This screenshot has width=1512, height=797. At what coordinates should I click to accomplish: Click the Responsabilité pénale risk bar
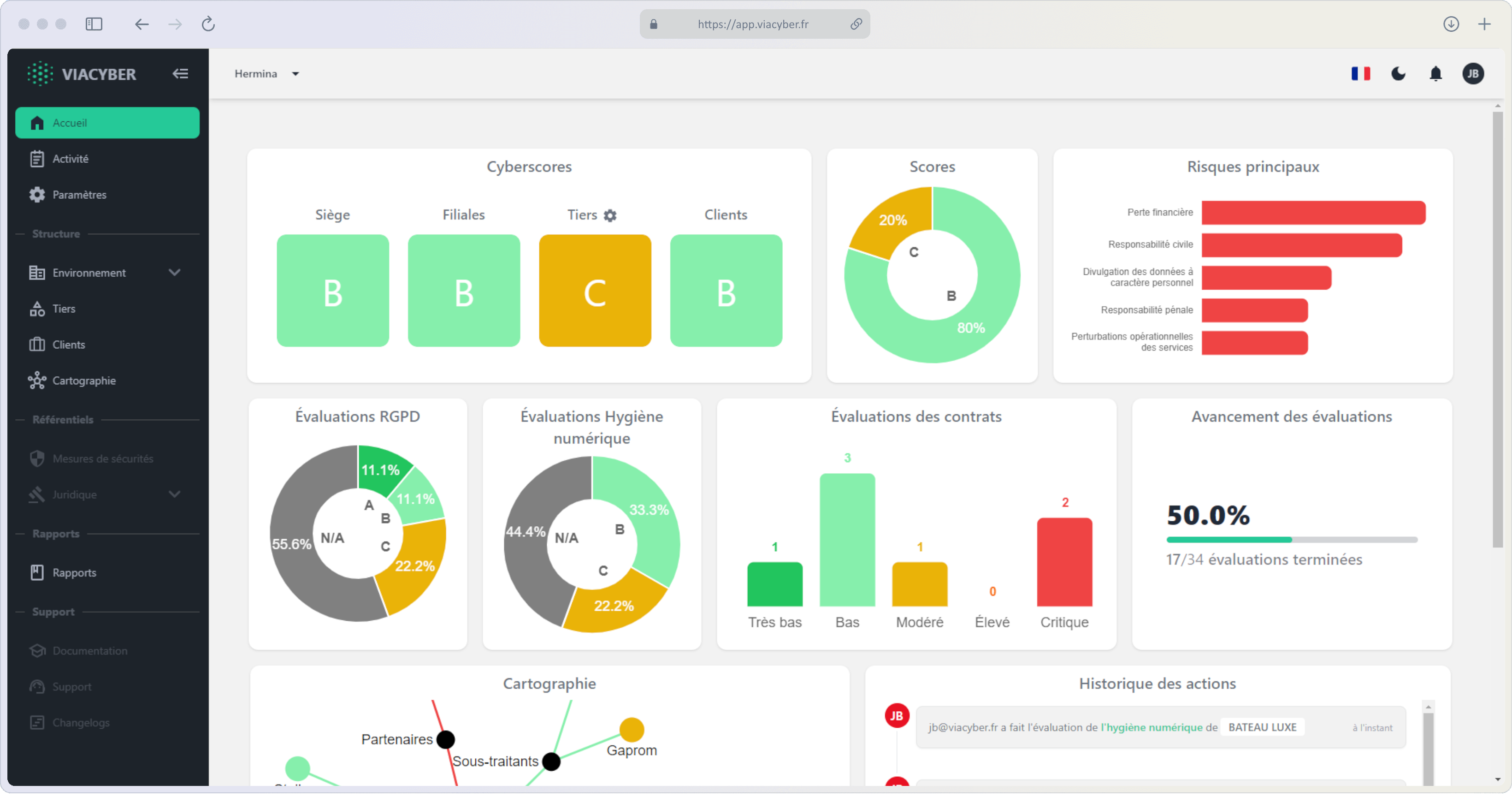click(1254, 310)
